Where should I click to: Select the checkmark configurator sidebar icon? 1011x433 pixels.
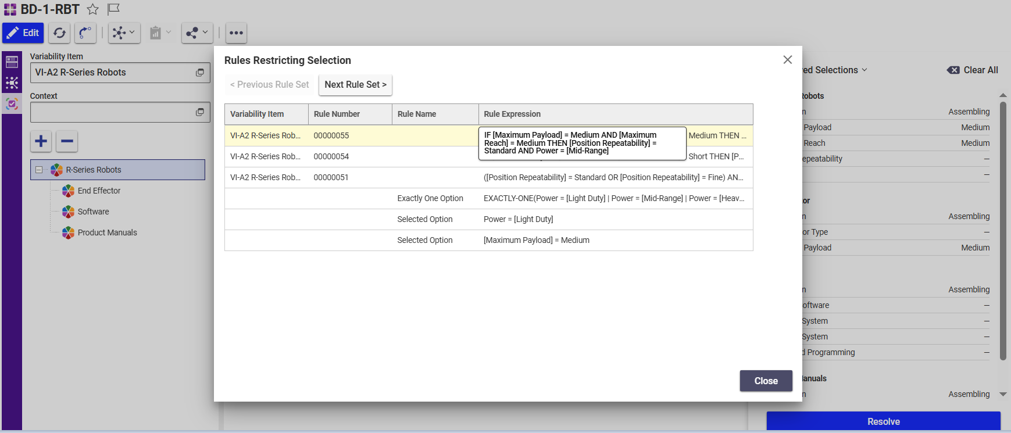click(12, 104)
